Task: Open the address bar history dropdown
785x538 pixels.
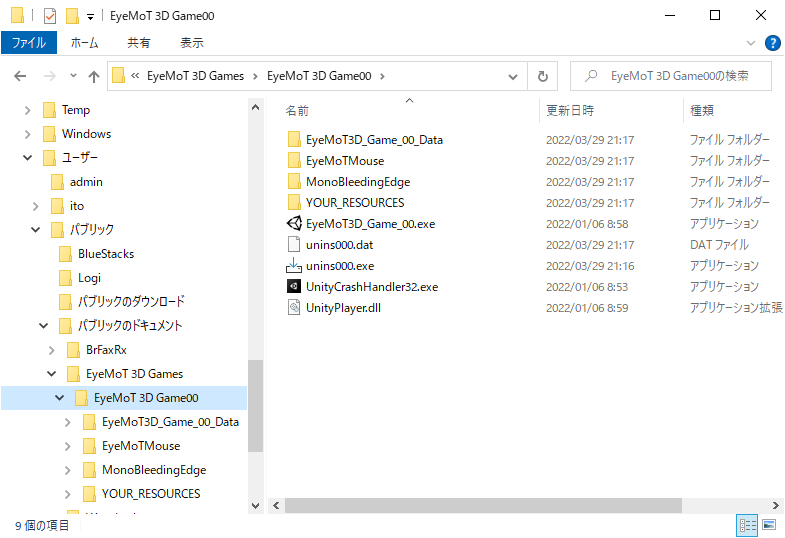Action: pyautogui.click(x=513, y=77)
